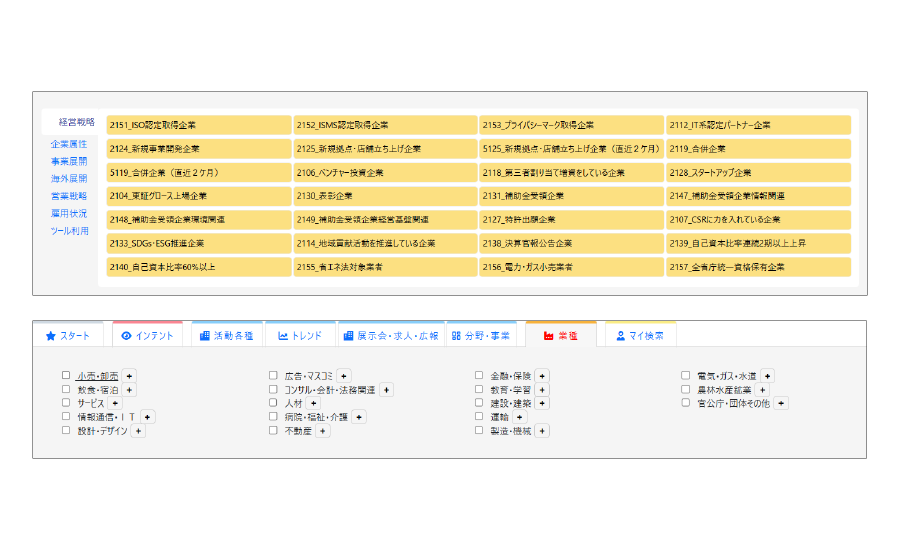Image resolution: width=900 pixels, height=550 pixels.
Task: Choose the 2128_スタートアップ企業 tag
Action: (758, 173)
